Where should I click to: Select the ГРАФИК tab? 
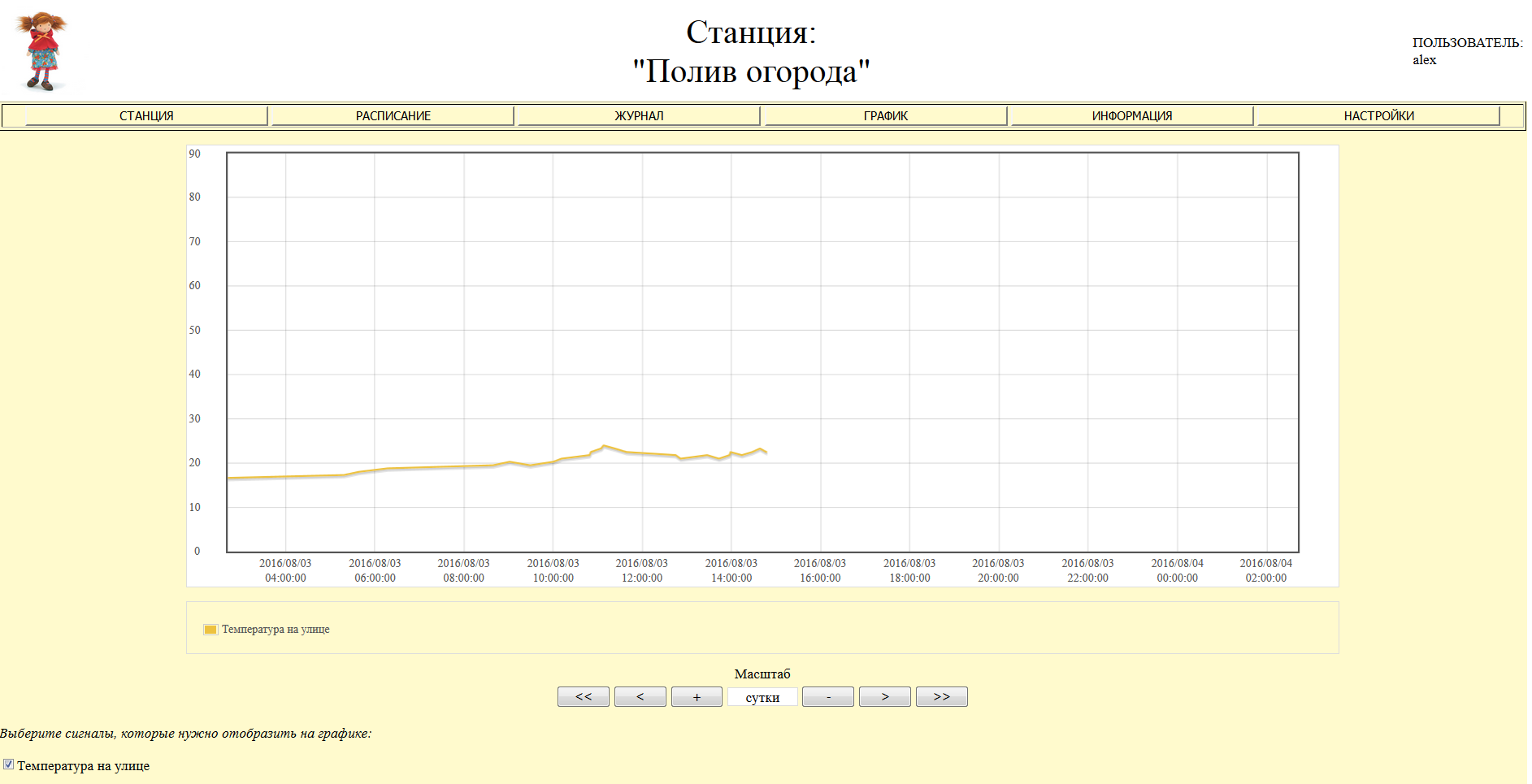point(885,116)
